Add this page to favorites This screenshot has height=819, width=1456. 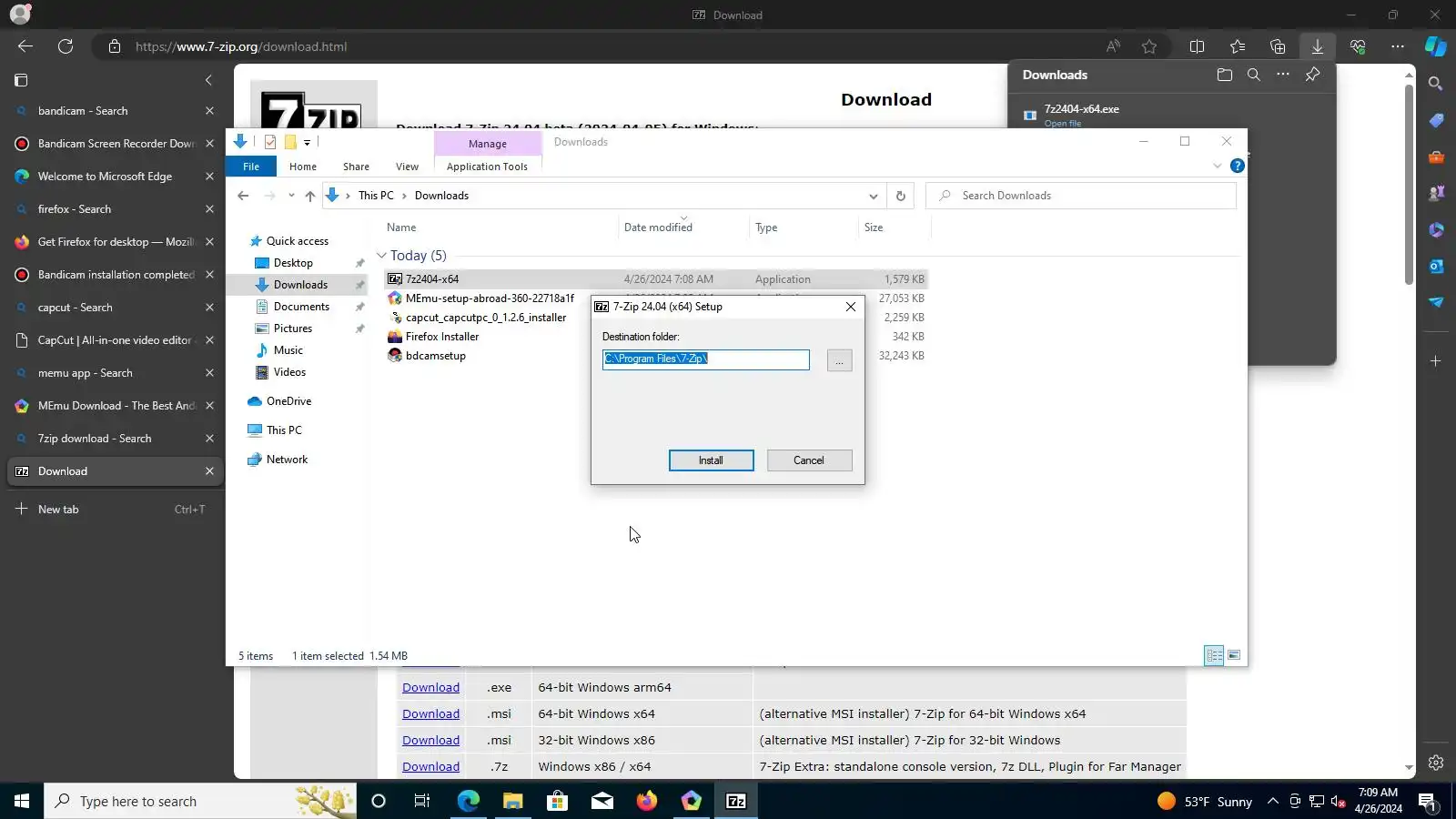[1149, 46]
